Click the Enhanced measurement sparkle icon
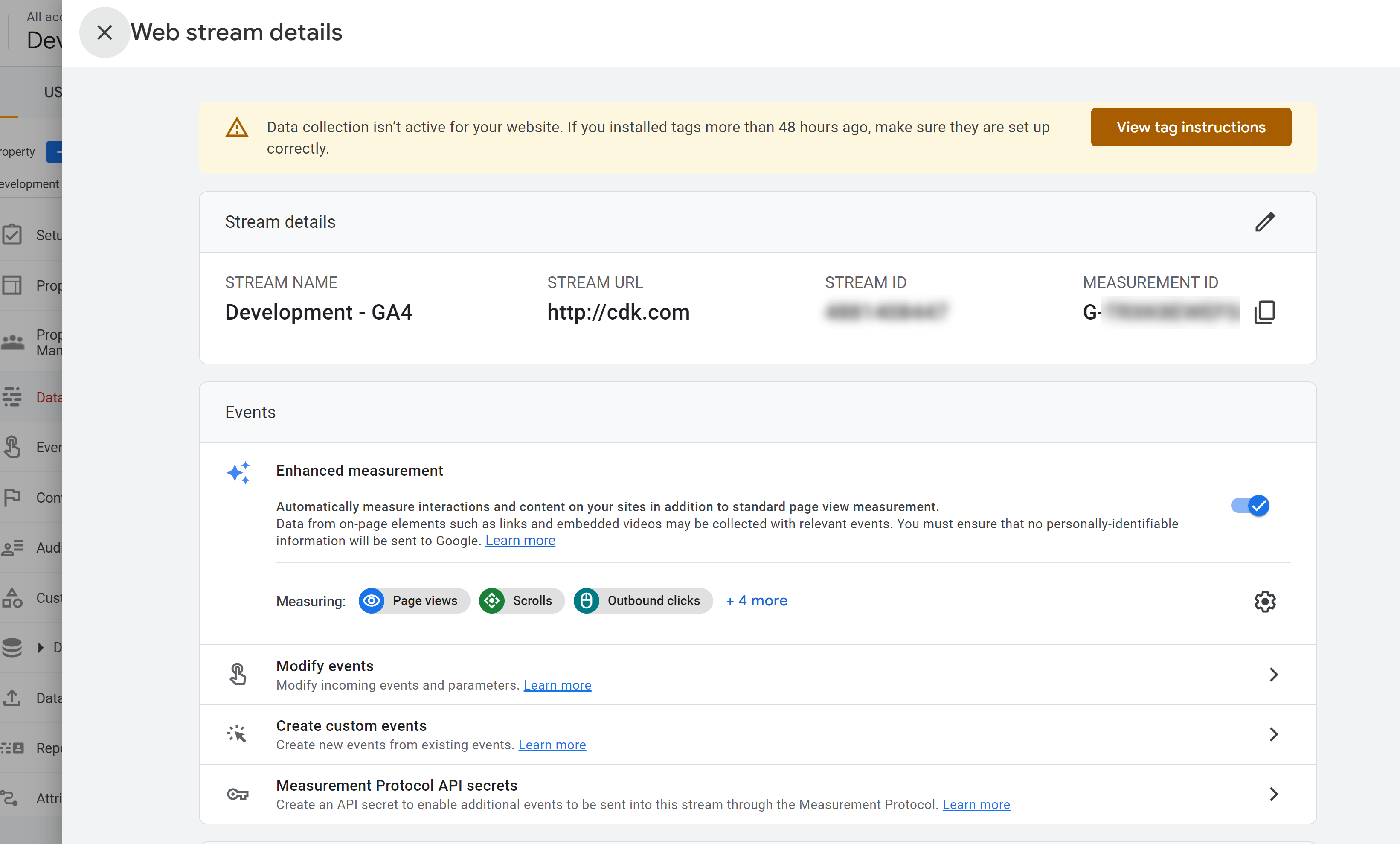 point(238,472)
